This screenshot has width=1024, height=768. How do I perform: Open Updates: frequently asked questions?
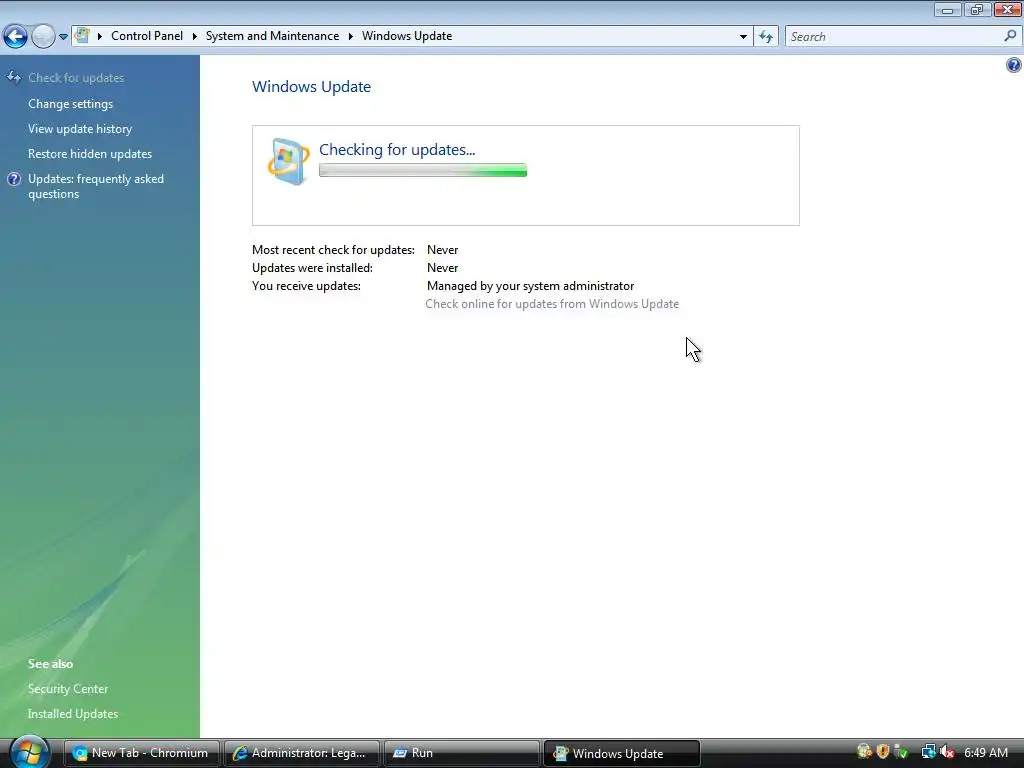tap(95, 186)
